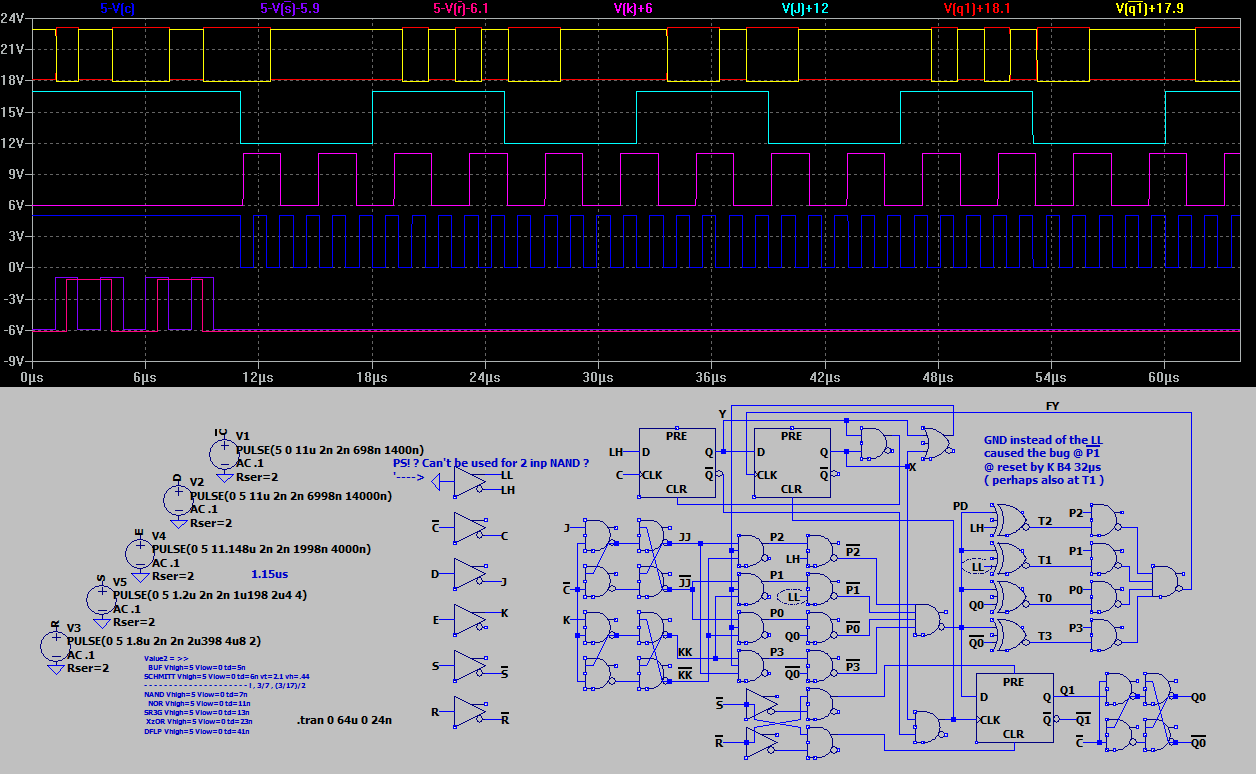Click the 5-V(c) trace label
1256x774 pixels.
click(119, 9)
